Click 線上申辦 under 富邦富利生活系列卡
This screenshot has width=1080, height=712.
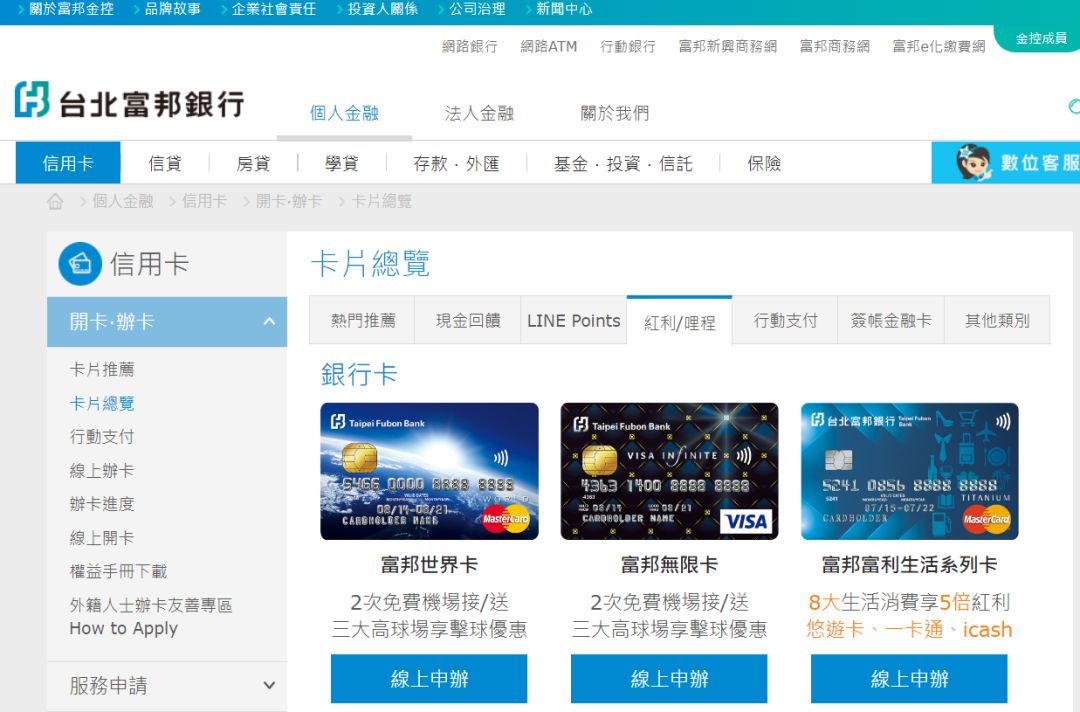click(x=908, y=678)
